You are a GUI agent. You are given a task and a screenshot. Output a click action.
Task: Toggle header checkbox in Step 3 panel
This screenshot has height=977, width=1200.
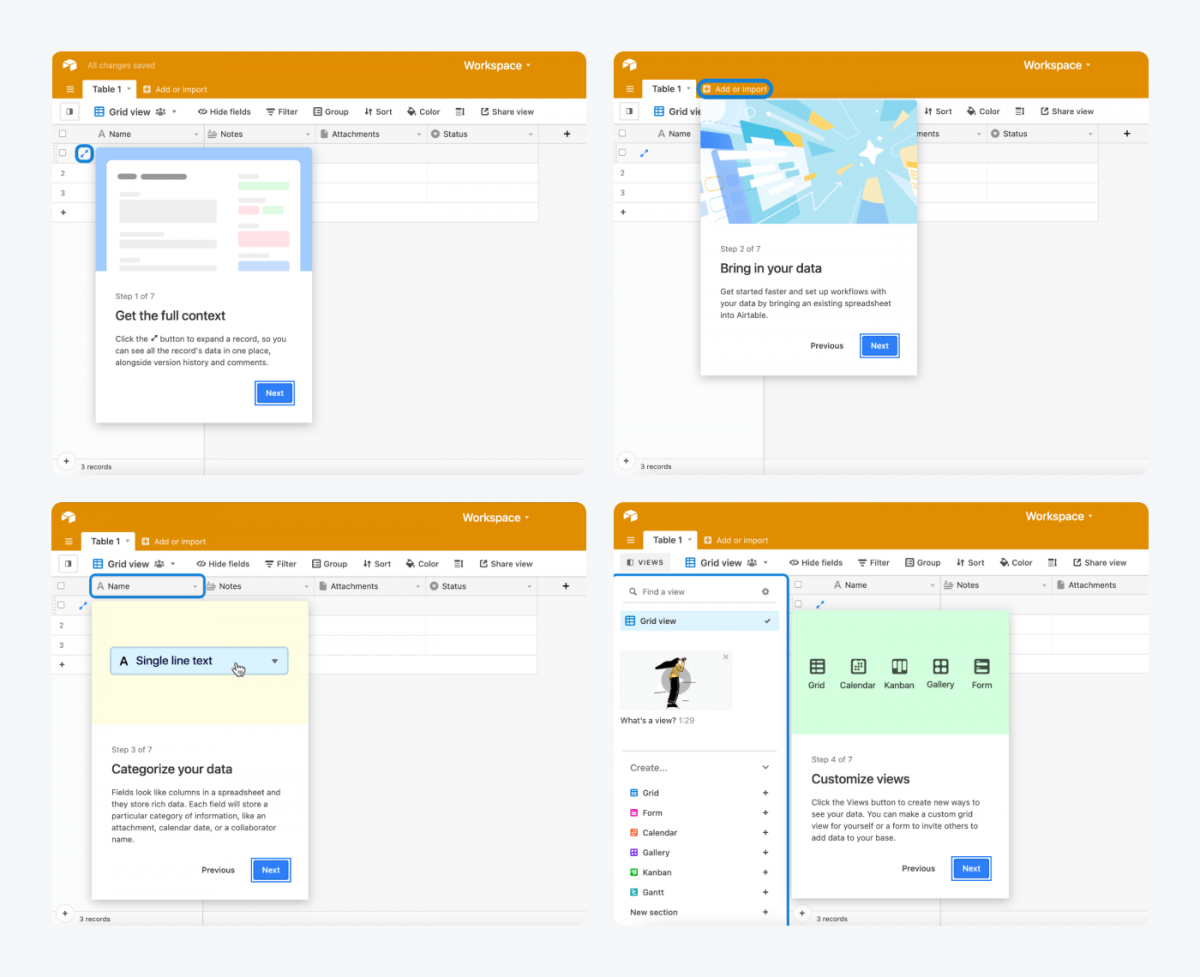point(61,586)
